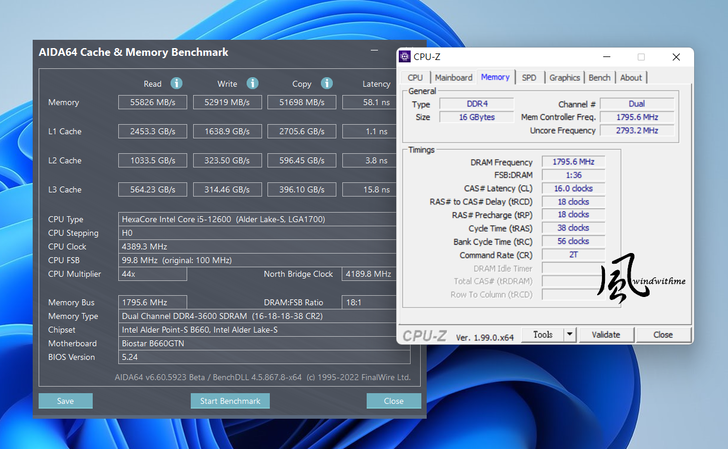Image resolution: width=728 pixels, height=449 pixels.
Task: Go to the Graphics tab
Action: [564, 77]
